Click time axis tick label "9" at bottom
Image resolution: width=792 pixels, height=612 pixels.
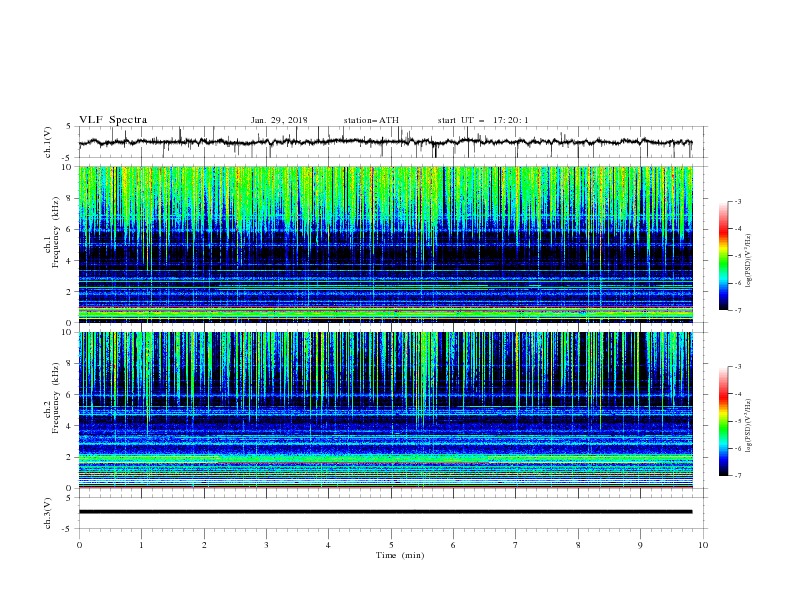tap(640, 545)
